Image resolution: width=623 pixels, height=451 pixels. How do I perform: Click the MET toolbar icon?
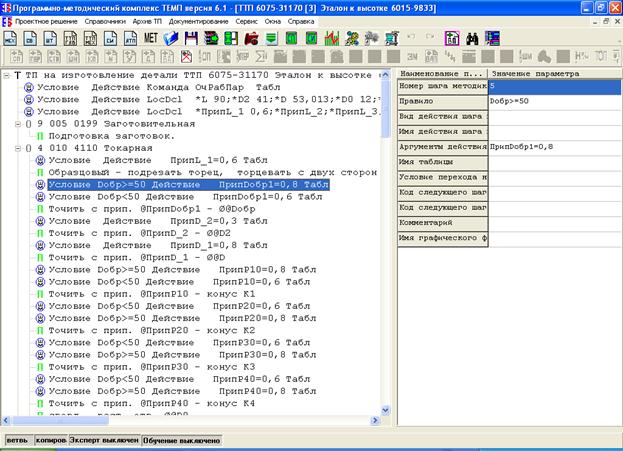(x=153, y=38)
